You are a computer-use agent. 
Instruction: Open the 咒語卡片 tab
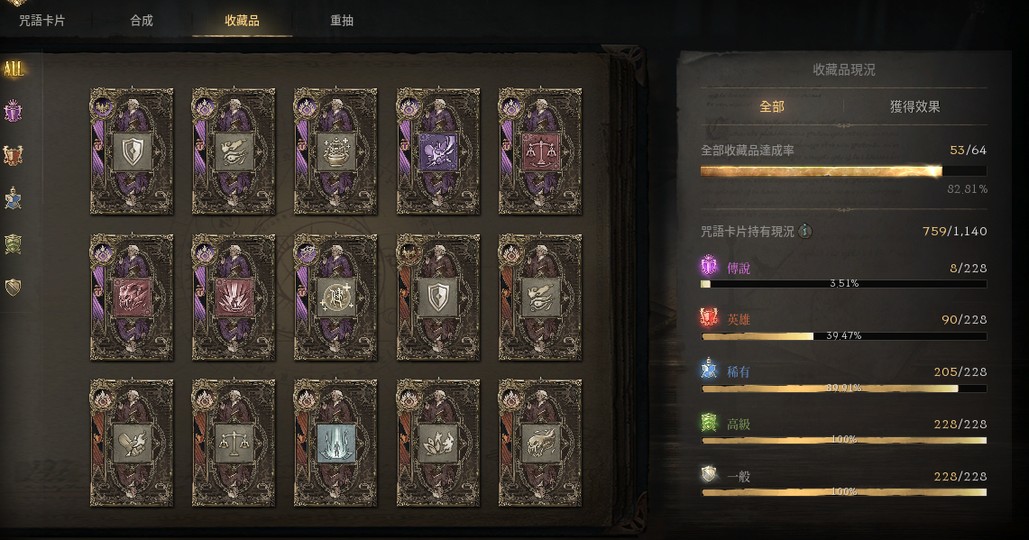(42, 20)
